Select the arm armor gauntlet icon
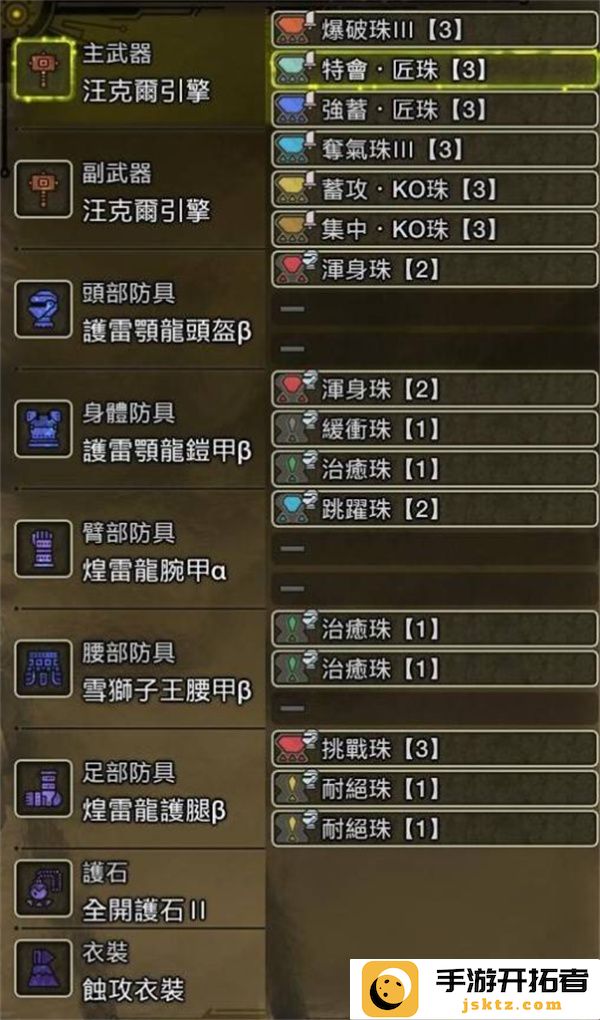Image resolution: width=600 pixels, height=1020 pixels. pyautogui.click(x=43, y=548)
